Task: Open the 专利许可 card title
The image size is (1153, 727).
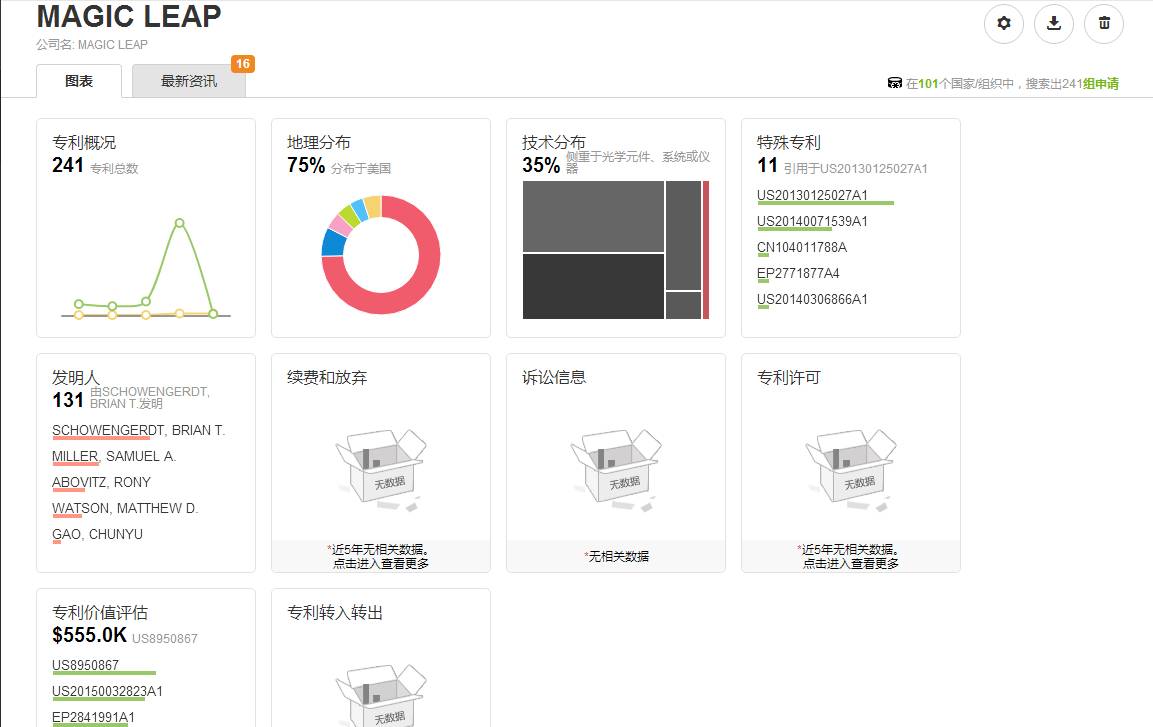Action: pyautogui.click(x=788, y=377)
